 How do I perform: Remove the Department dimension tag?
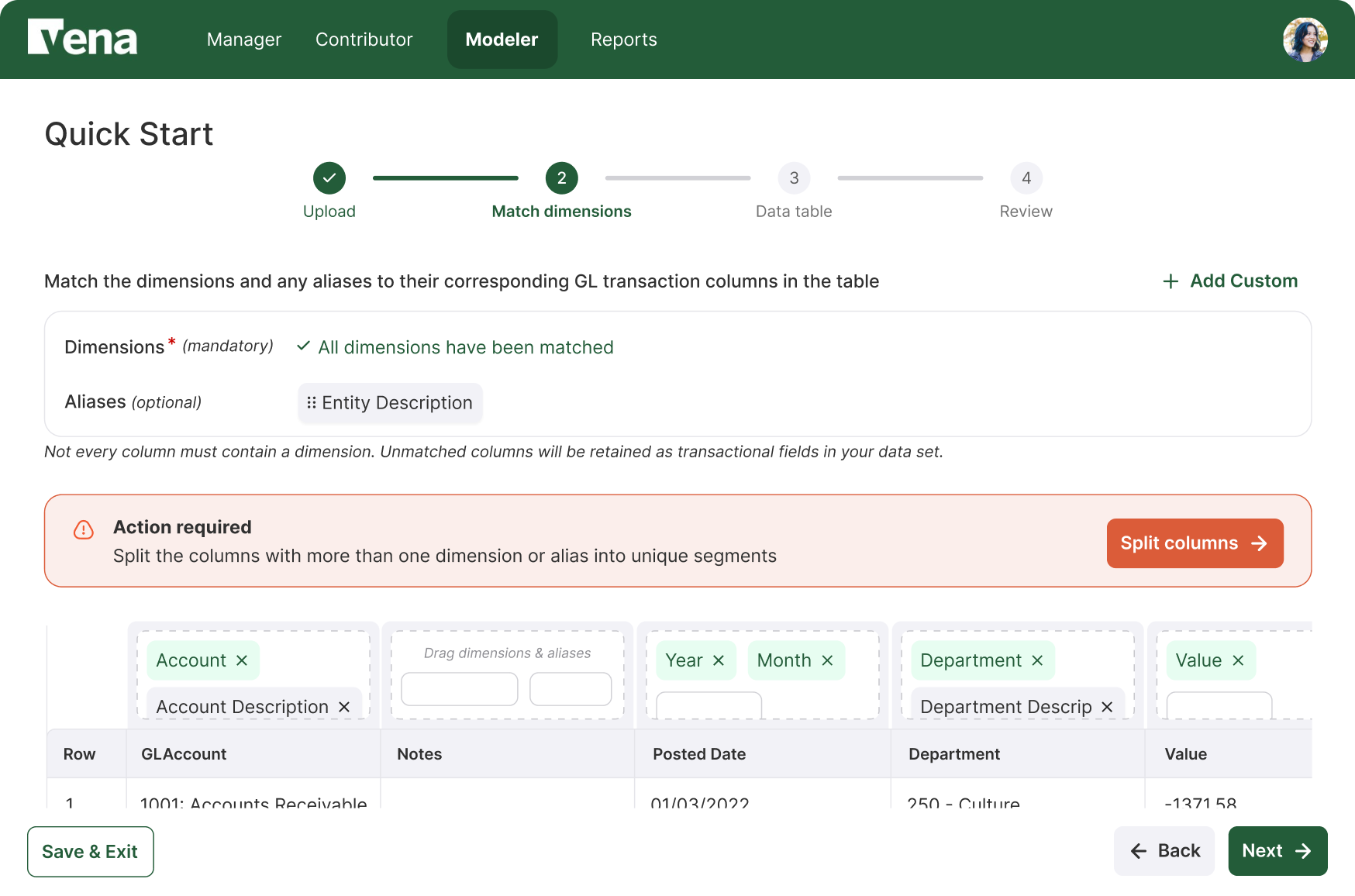click(1037, 660)
